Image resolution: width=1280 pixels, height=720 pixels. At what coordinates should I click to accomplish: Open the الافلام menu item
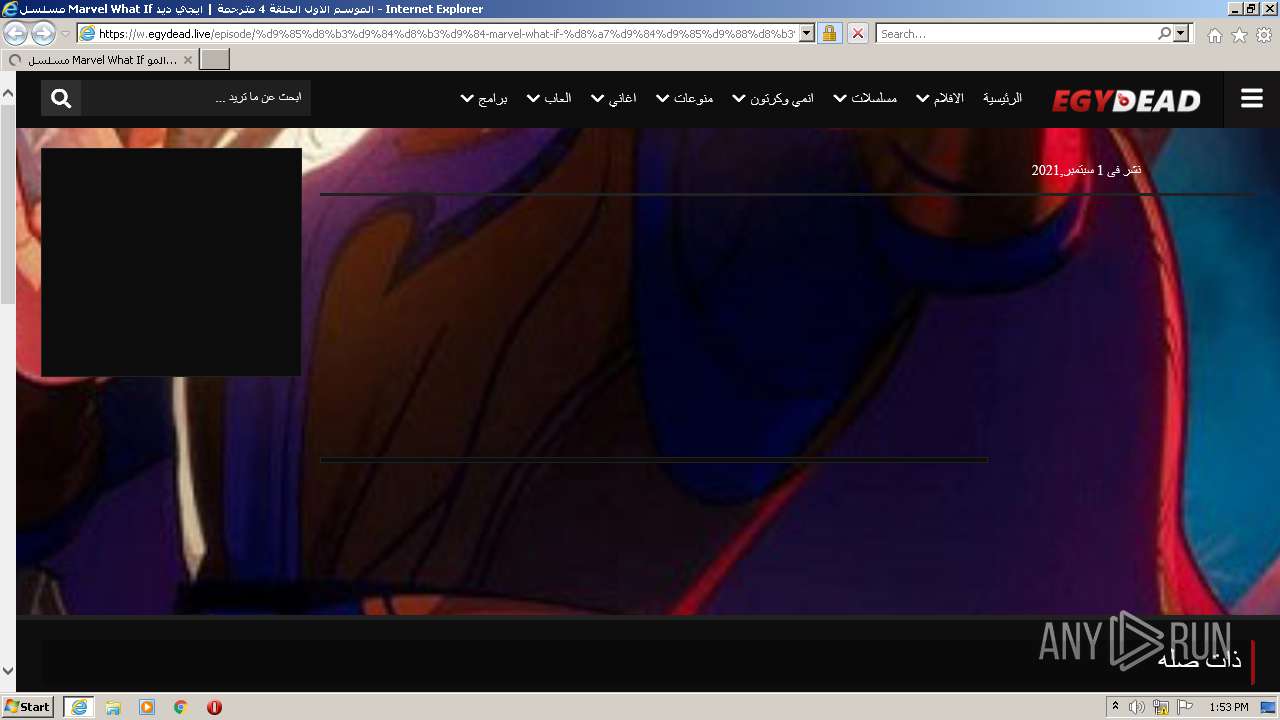tap(948, 98)
